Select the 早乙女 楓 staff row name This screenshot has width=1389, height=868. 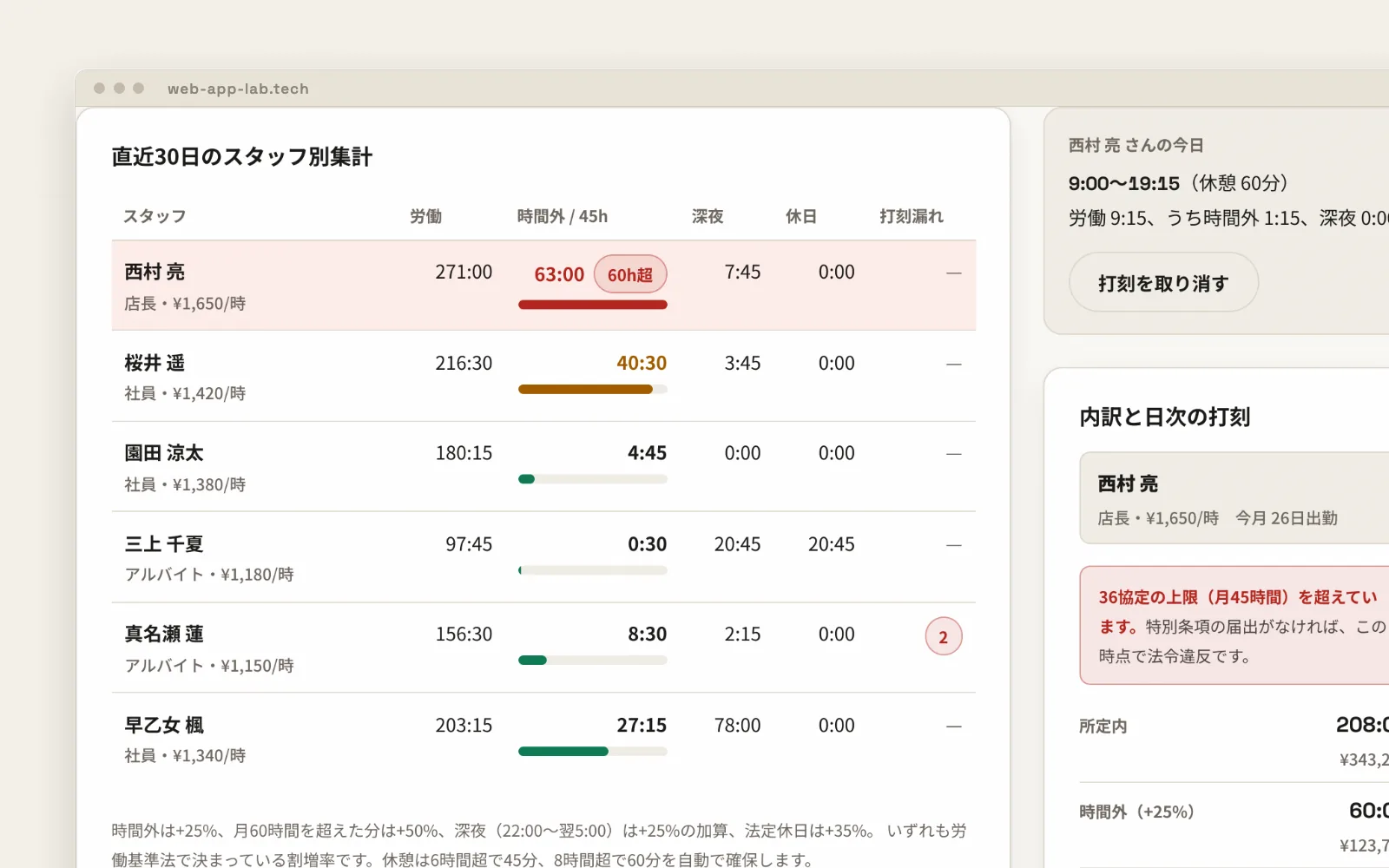coord(164,725)
